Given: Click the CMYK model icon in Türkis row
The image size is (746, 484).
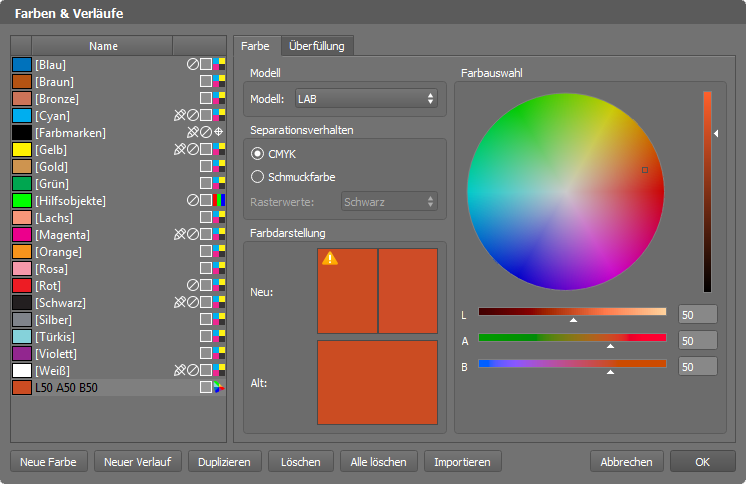Looking at the screenshot, I should click(219, 336).
